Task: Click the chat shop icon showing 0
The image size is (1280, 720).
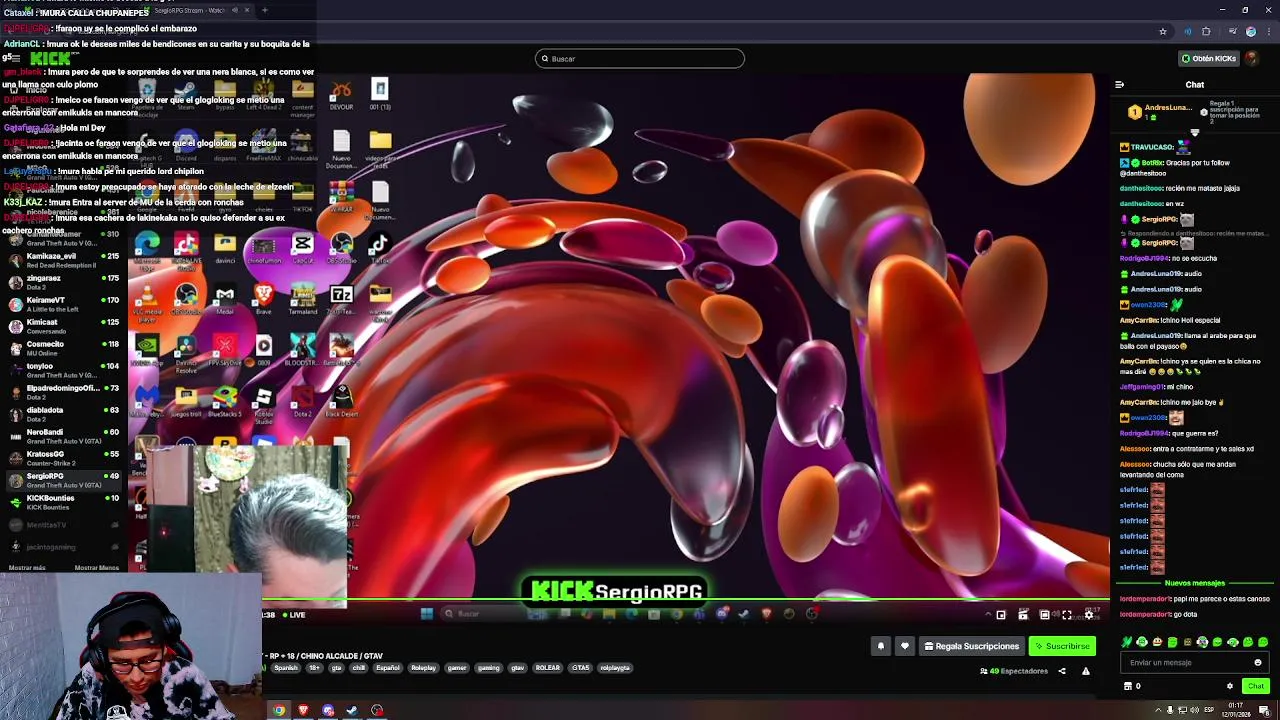Action: click(1132, 686)
